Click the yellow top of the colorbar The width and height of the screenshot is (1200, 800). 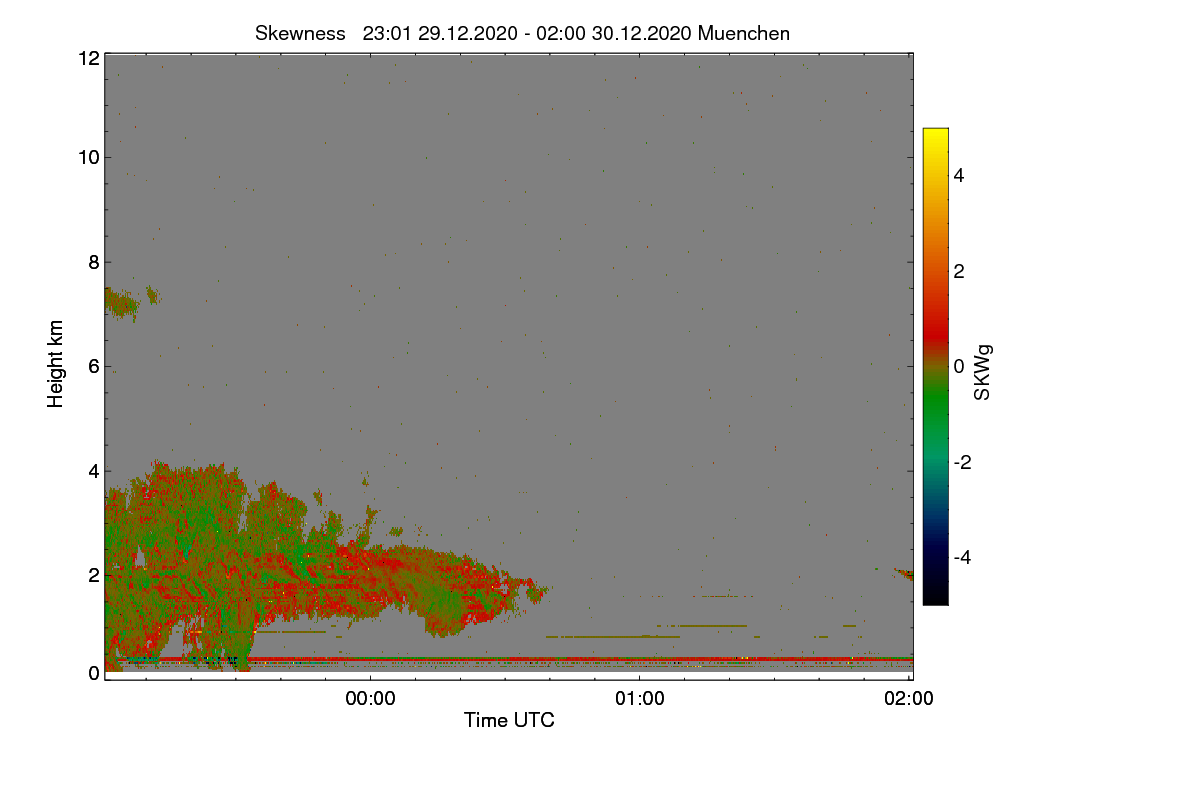[x=935, y=135]
